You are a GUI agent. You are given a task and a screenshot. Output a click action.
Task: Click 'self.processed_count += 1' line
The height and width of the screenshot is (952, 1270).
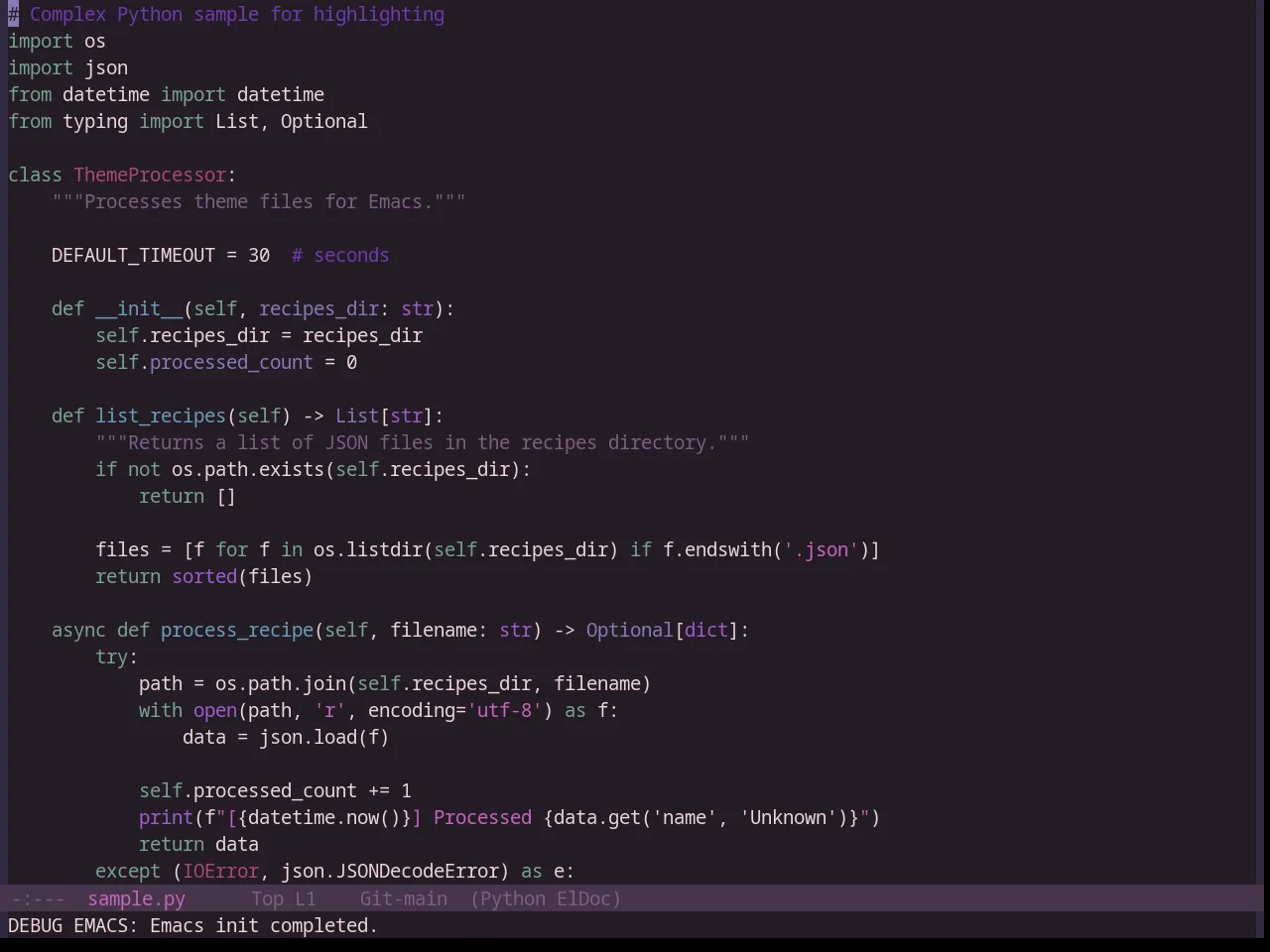[275, 790]
